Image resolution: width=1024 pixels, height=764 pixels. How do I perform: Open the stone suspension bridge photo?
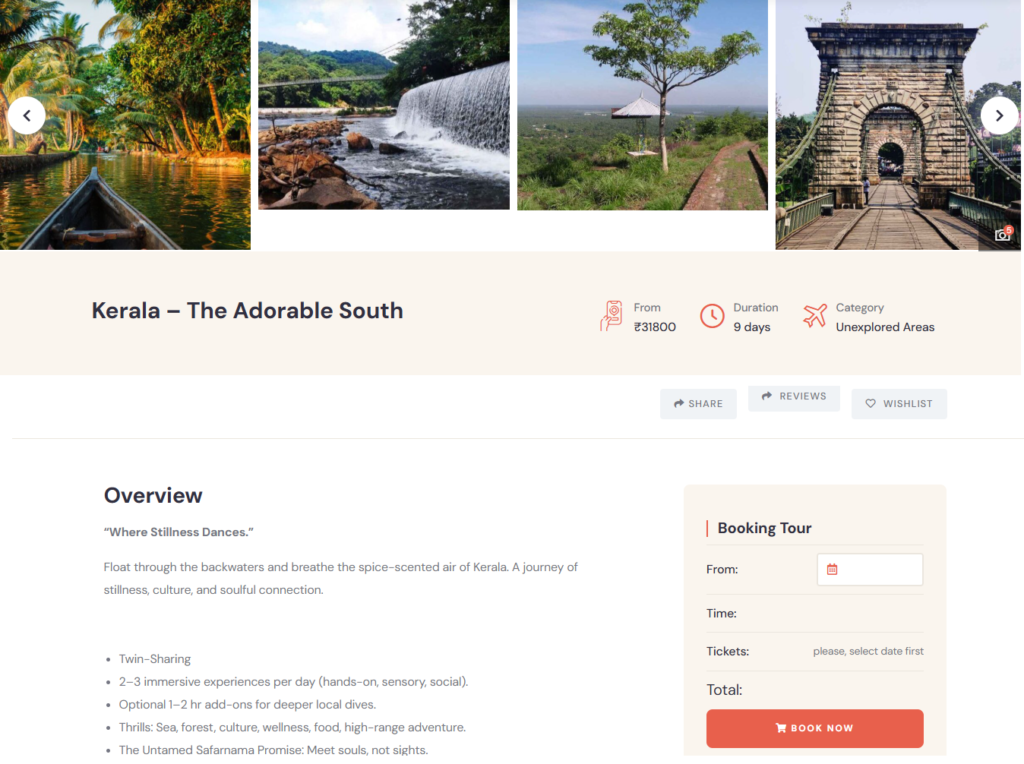pos(898,125)
